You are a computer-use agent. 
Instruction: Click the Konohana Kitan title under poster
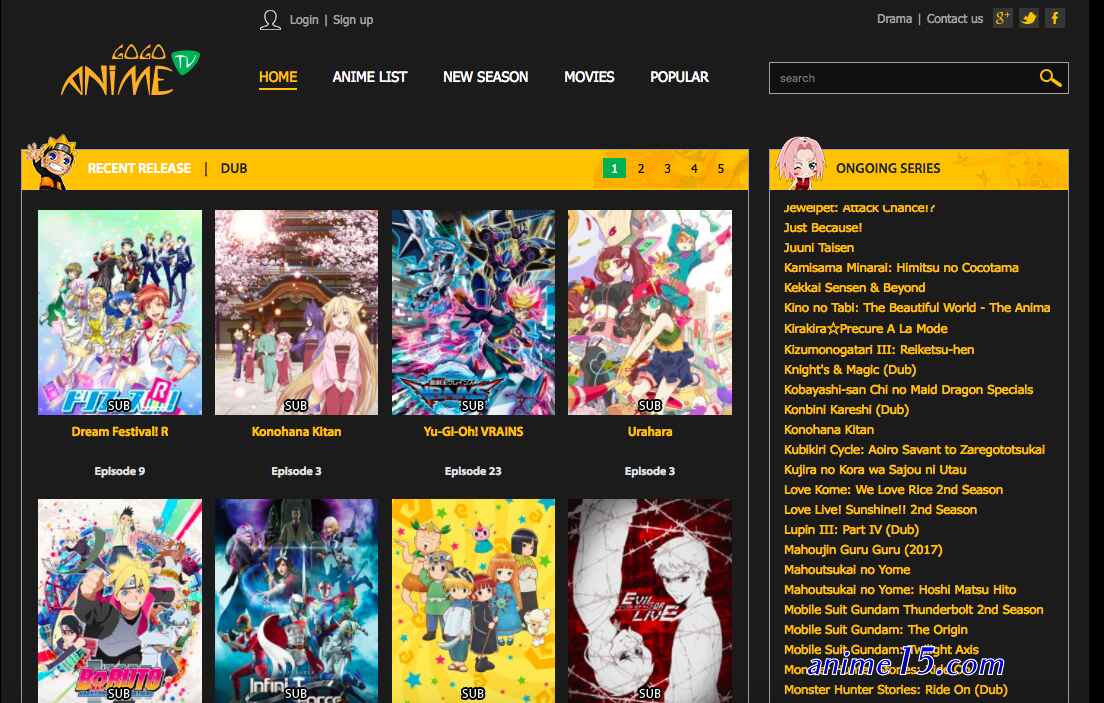(296, 431)
